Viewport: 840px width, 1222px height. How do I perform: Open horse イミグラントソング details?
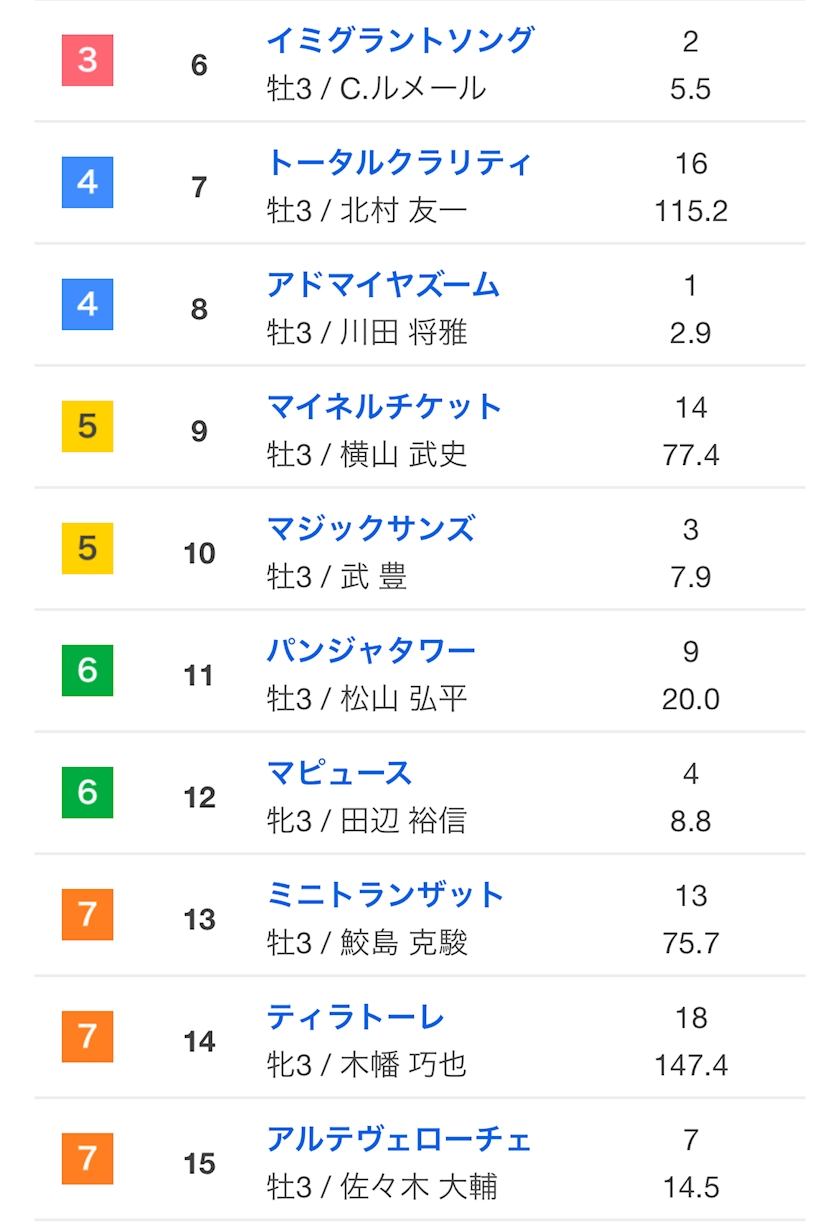[400, 41]
